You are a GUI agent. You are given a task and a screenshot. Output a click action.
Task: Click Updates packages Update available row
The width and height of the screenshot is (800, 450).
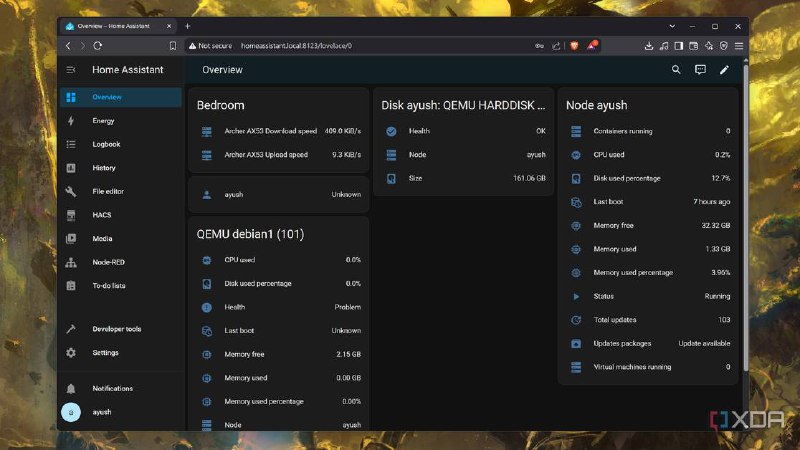(x=648, y=343)
